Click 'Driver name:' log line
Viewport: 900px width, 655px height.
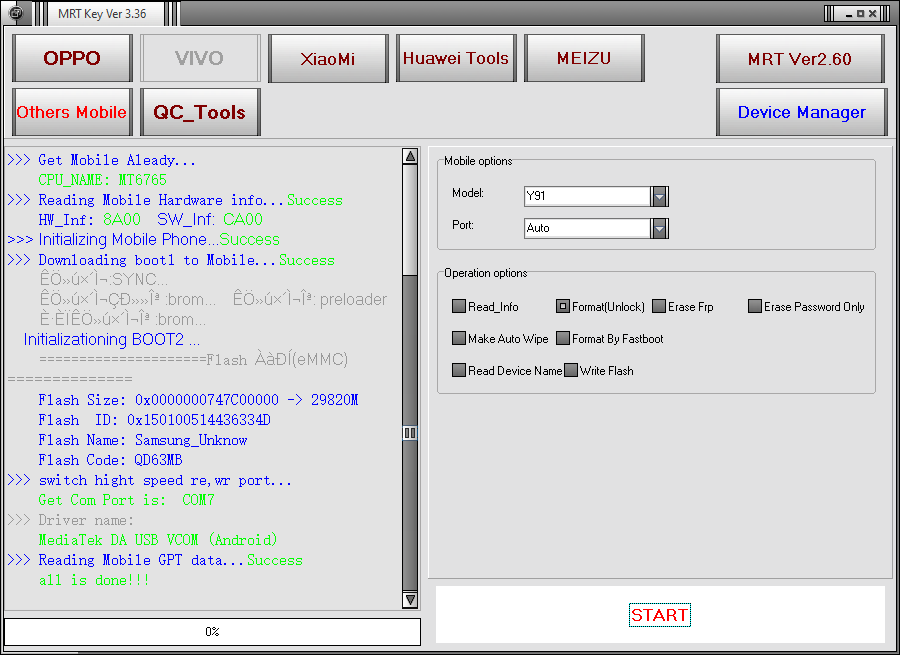(71, 520)
